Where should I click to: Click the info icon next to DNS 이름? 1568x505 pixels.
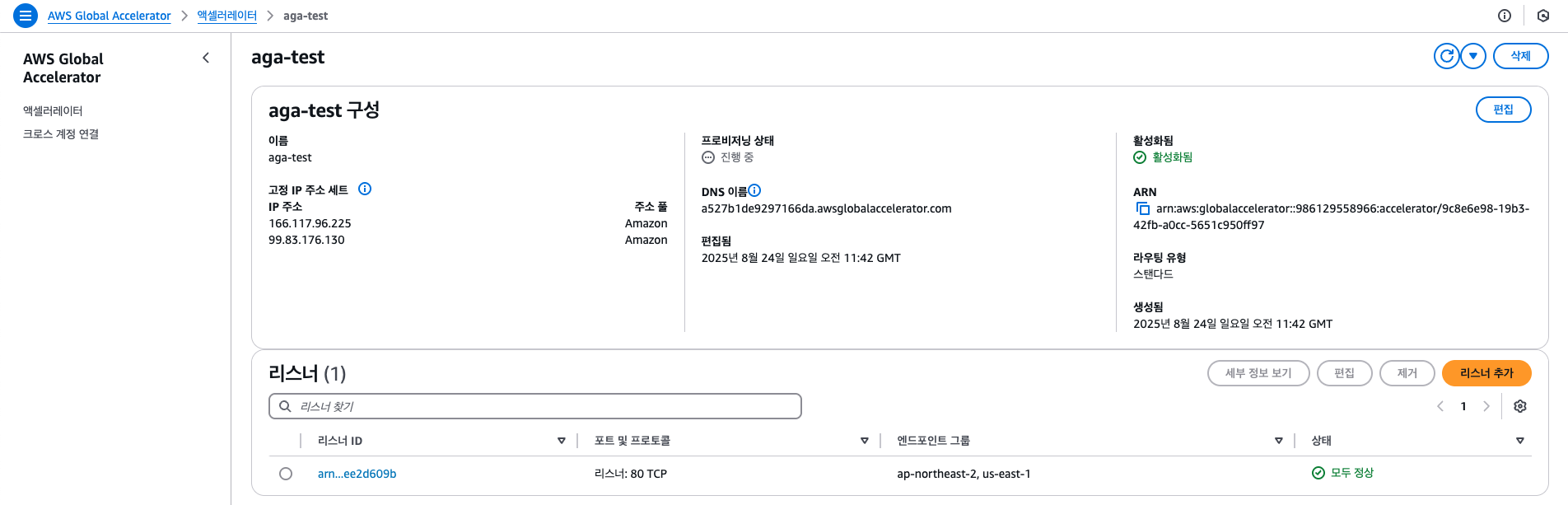(754, 190)
